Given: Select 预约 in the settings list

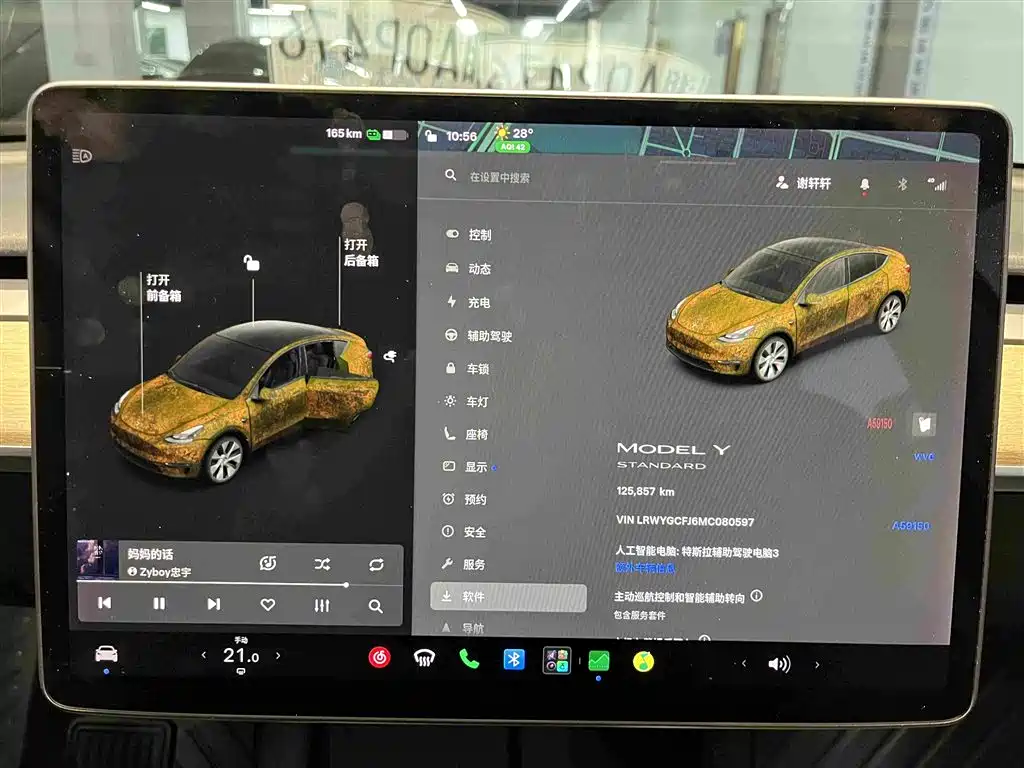Looking at the screenshot, I should pyautogui.click(x=464, y=500).
